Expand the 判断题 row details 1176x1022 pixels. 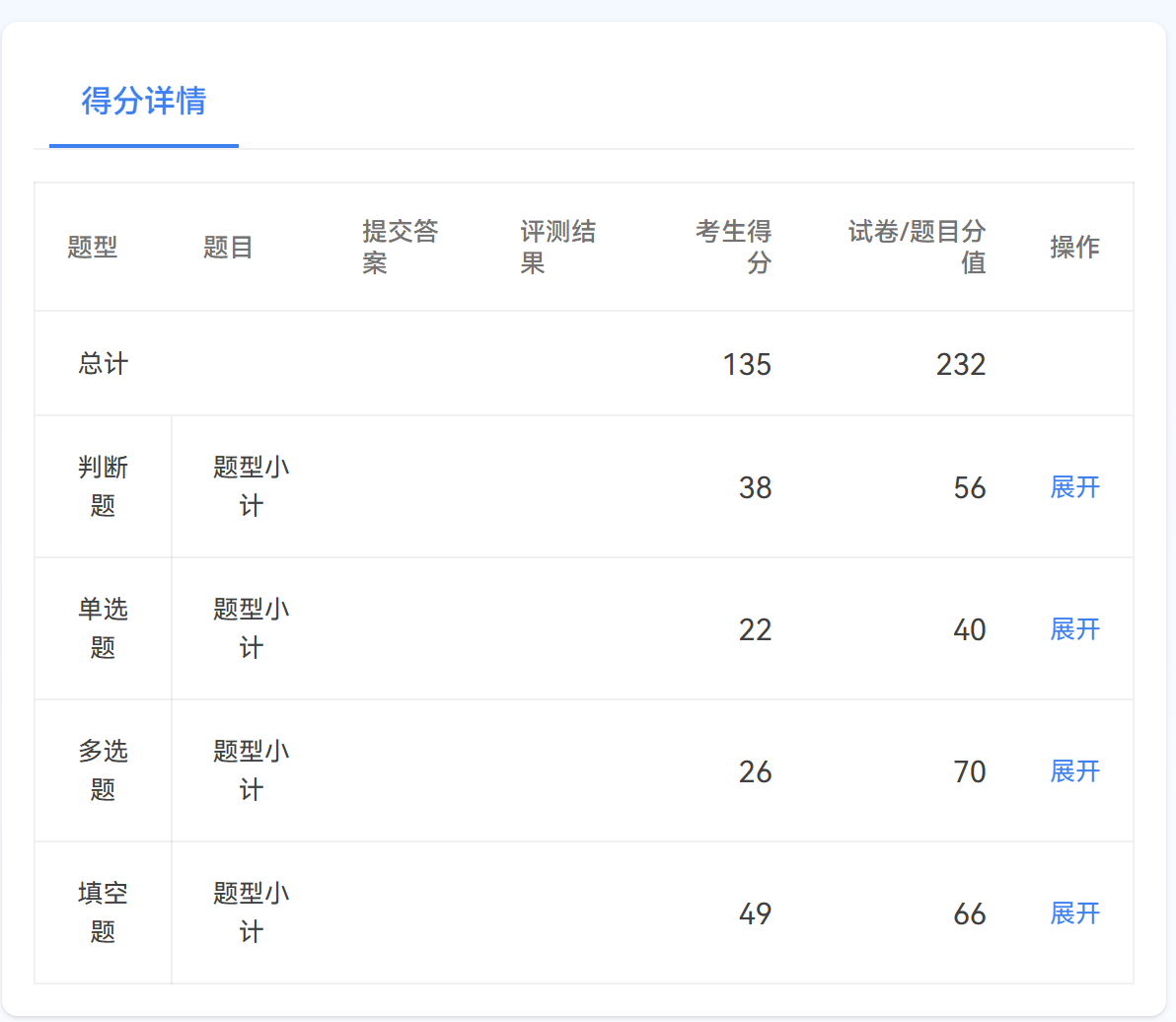click(x=1074, y=487)
